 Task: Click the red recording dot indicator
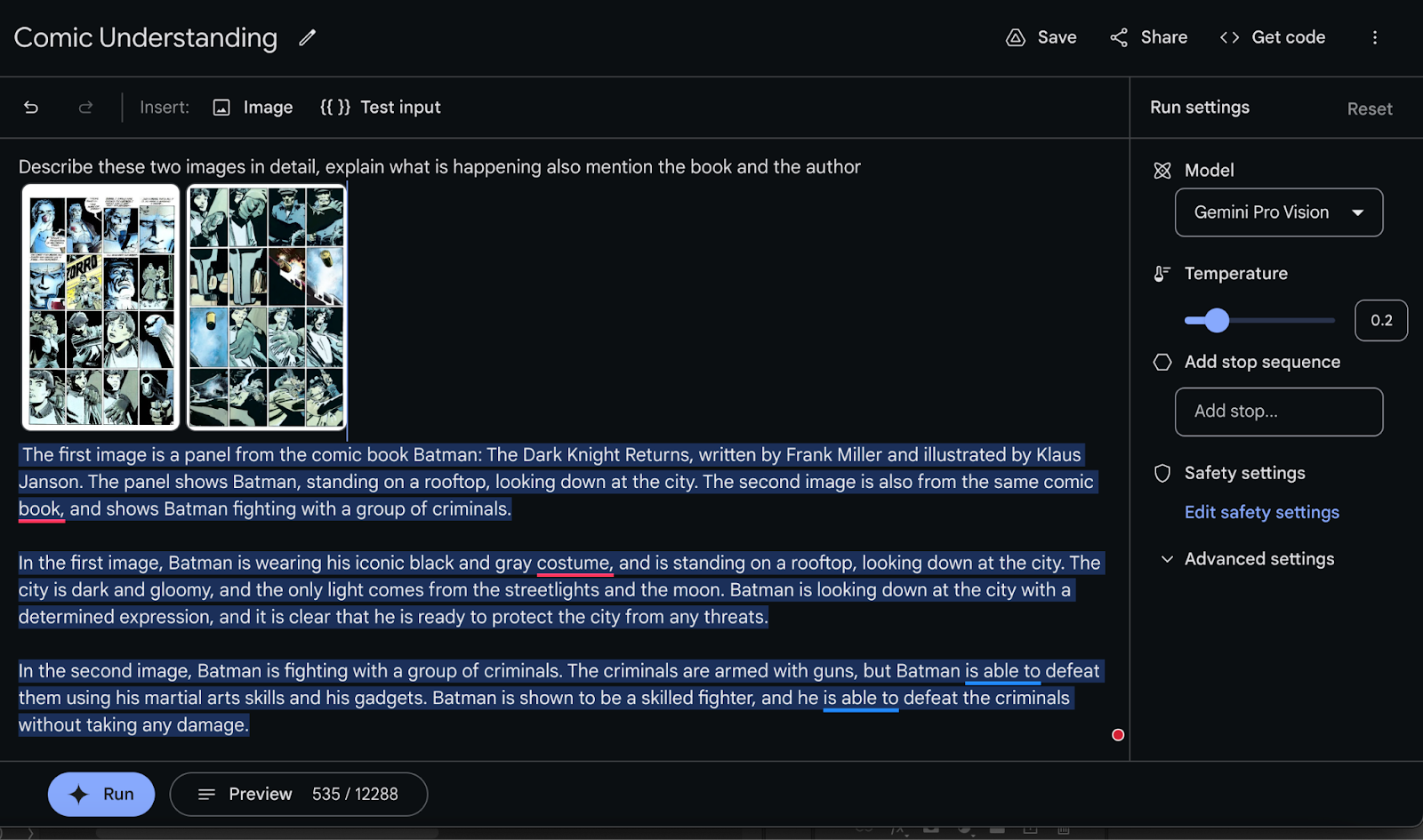click(1118, 734)
